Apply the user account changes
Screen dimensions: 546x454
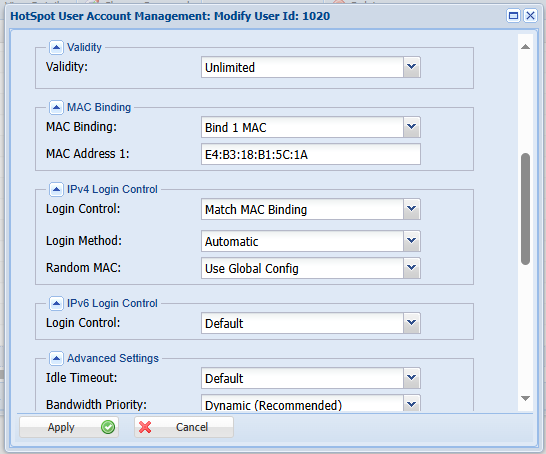click(x=69, y=427)
